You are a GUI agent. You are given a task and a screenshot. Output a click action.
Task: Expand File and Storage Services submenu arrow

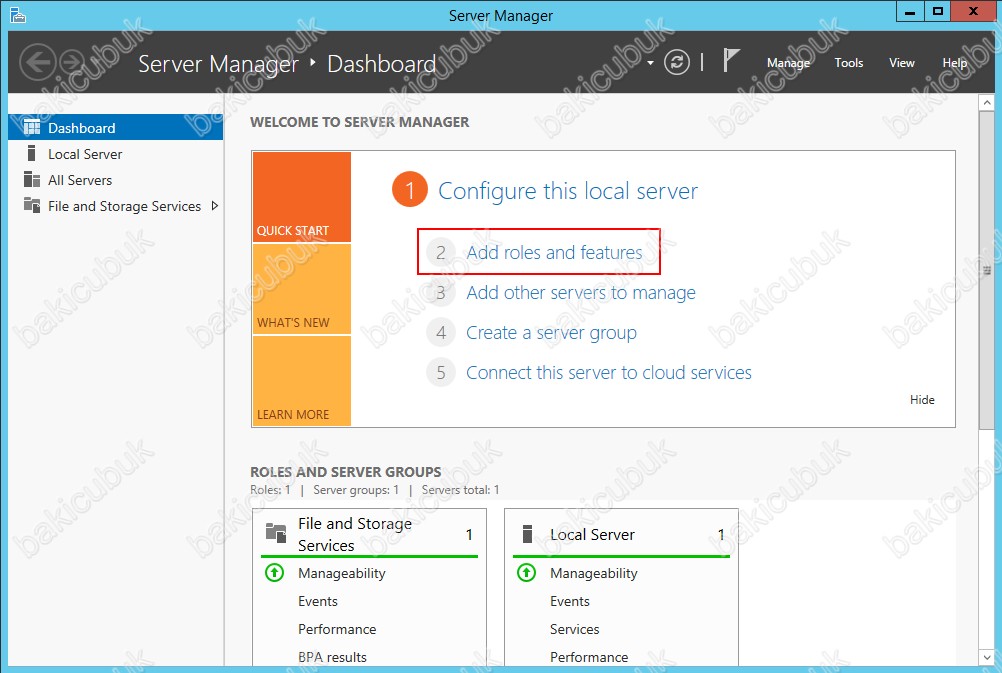[215, 206]
